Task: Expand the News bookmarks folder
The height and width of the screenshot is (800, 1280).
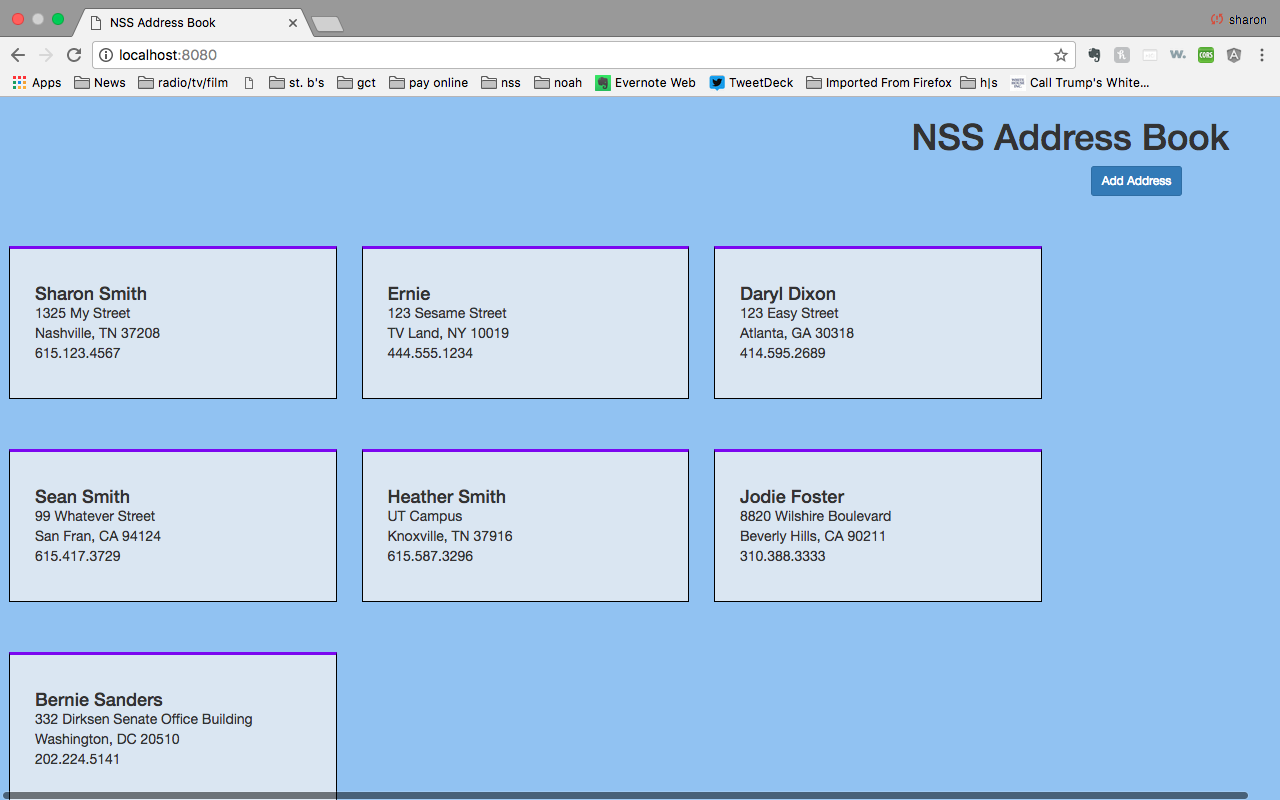Action: (99, 83)
